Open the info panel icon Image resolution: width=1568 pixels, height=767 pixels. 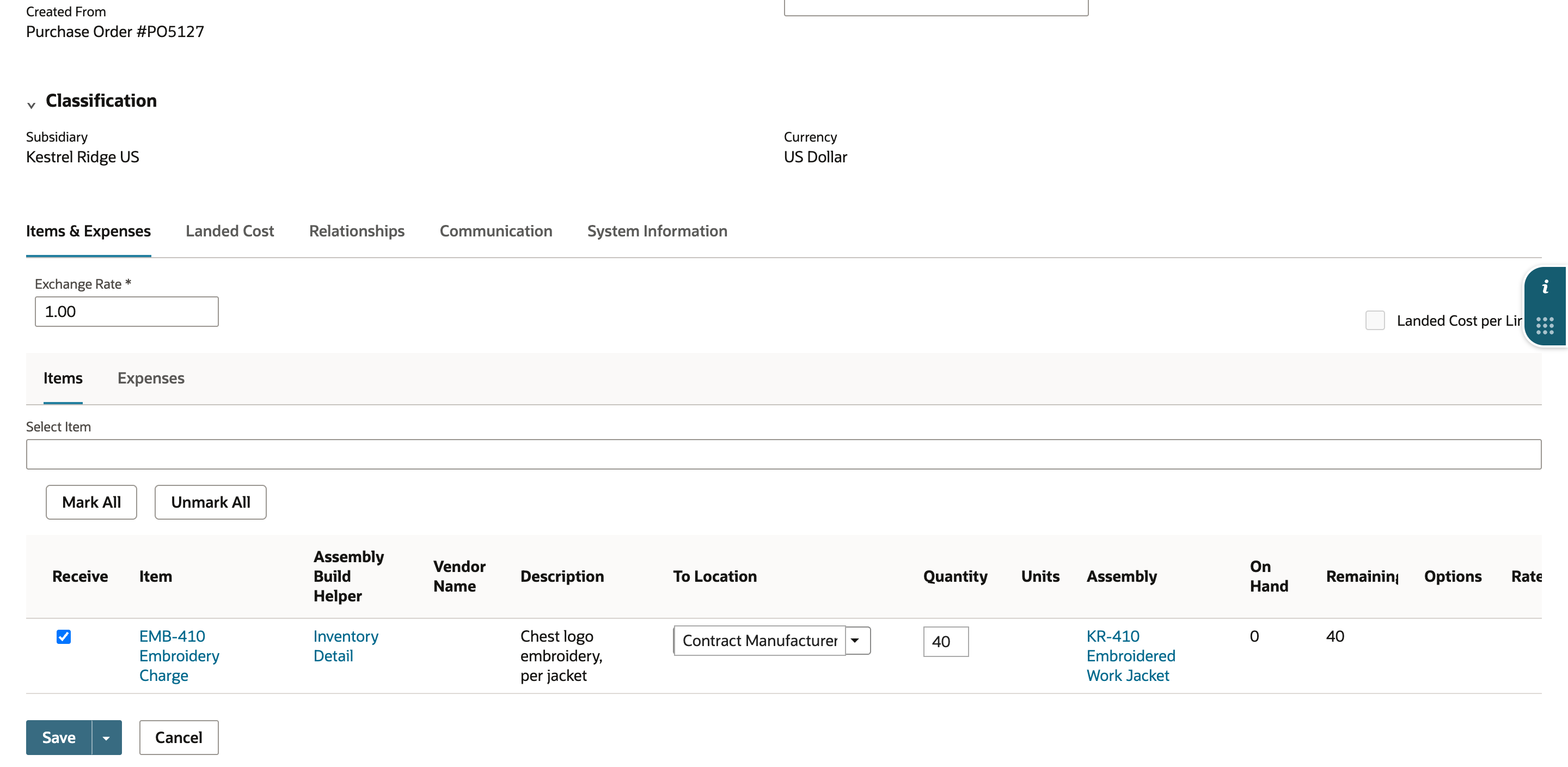(x=1545, y=287)
